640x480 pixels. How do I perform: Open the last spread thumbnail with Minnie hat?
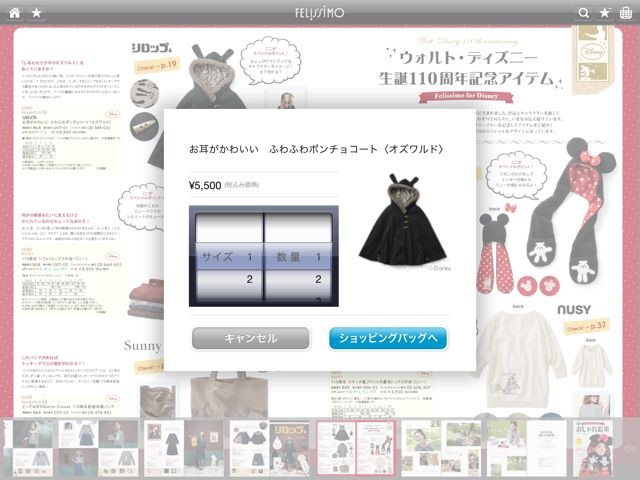(593, 448)
